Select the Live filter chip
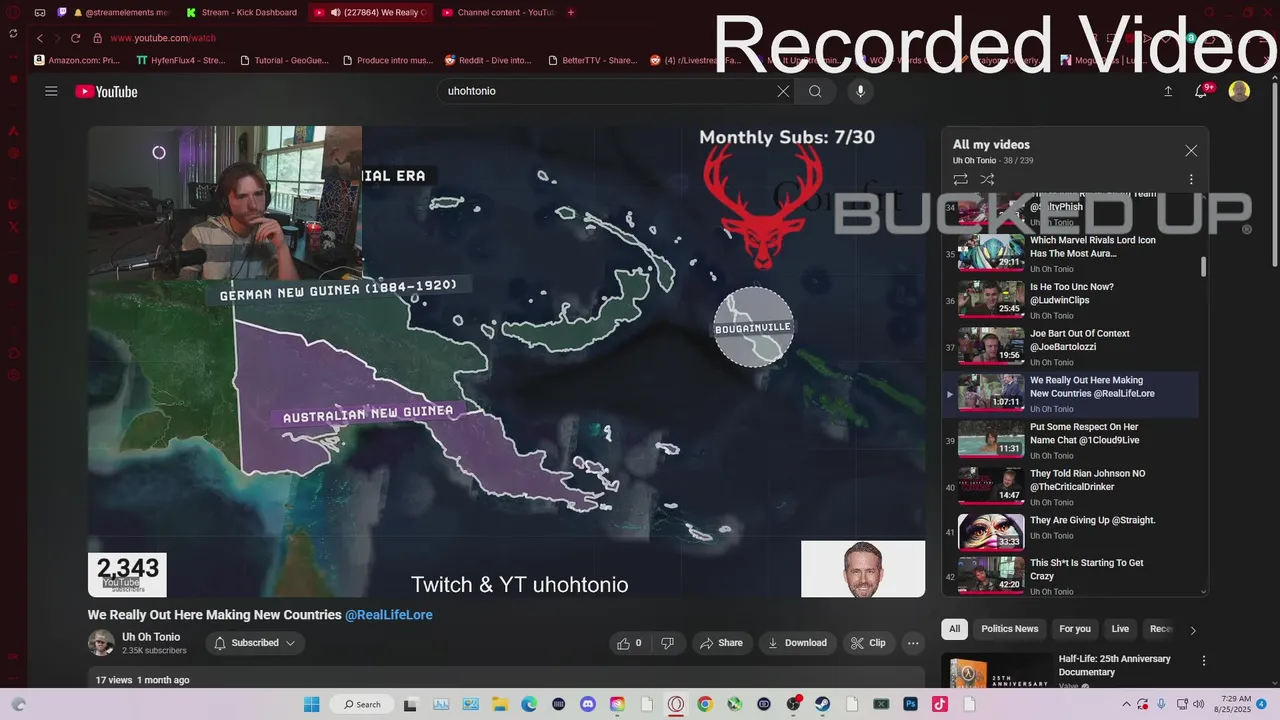The image size is (1280, 720). pos(1120,629)
